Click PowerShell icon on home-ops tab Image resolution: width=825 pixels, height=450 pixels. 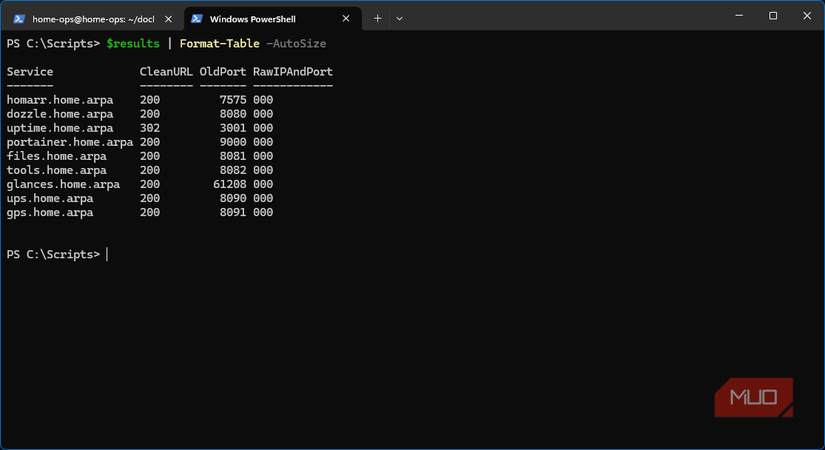coord(19,19)
